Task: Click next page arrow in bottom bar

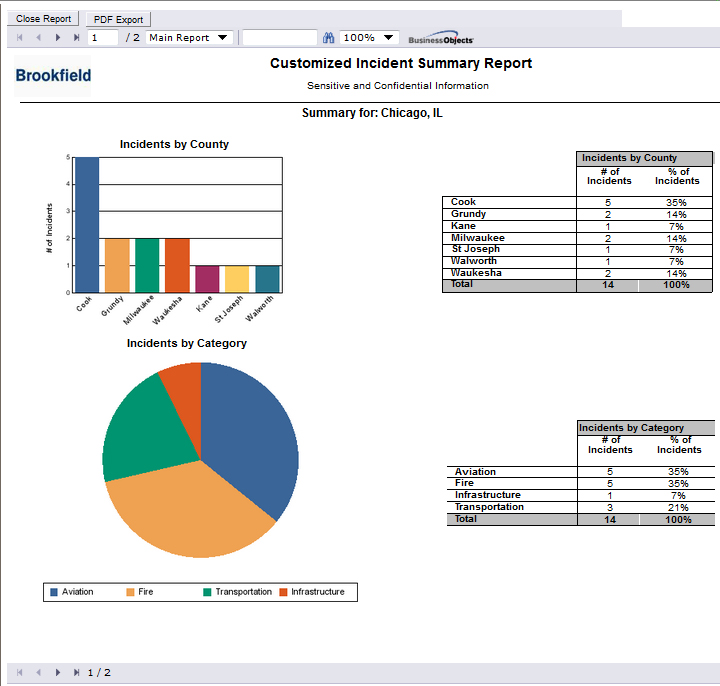Action: coord(58,672)
